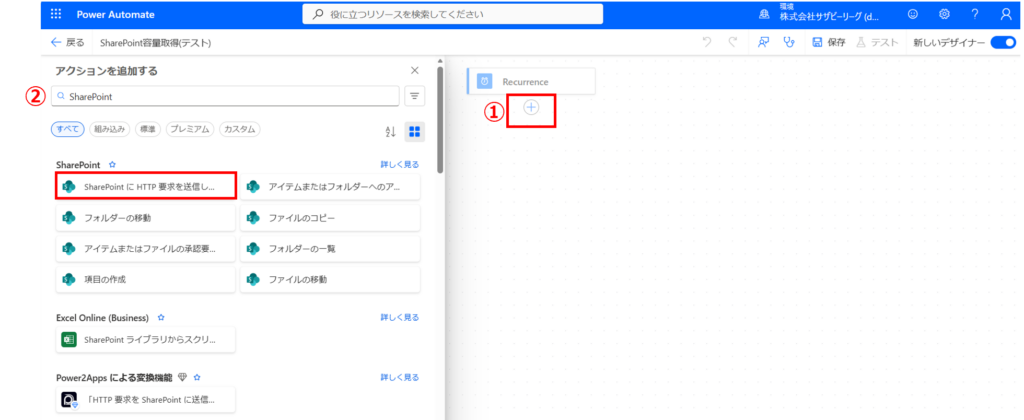Click the flow checker stethoscope icon
The image size is (1024, 420).
[790, 43]
